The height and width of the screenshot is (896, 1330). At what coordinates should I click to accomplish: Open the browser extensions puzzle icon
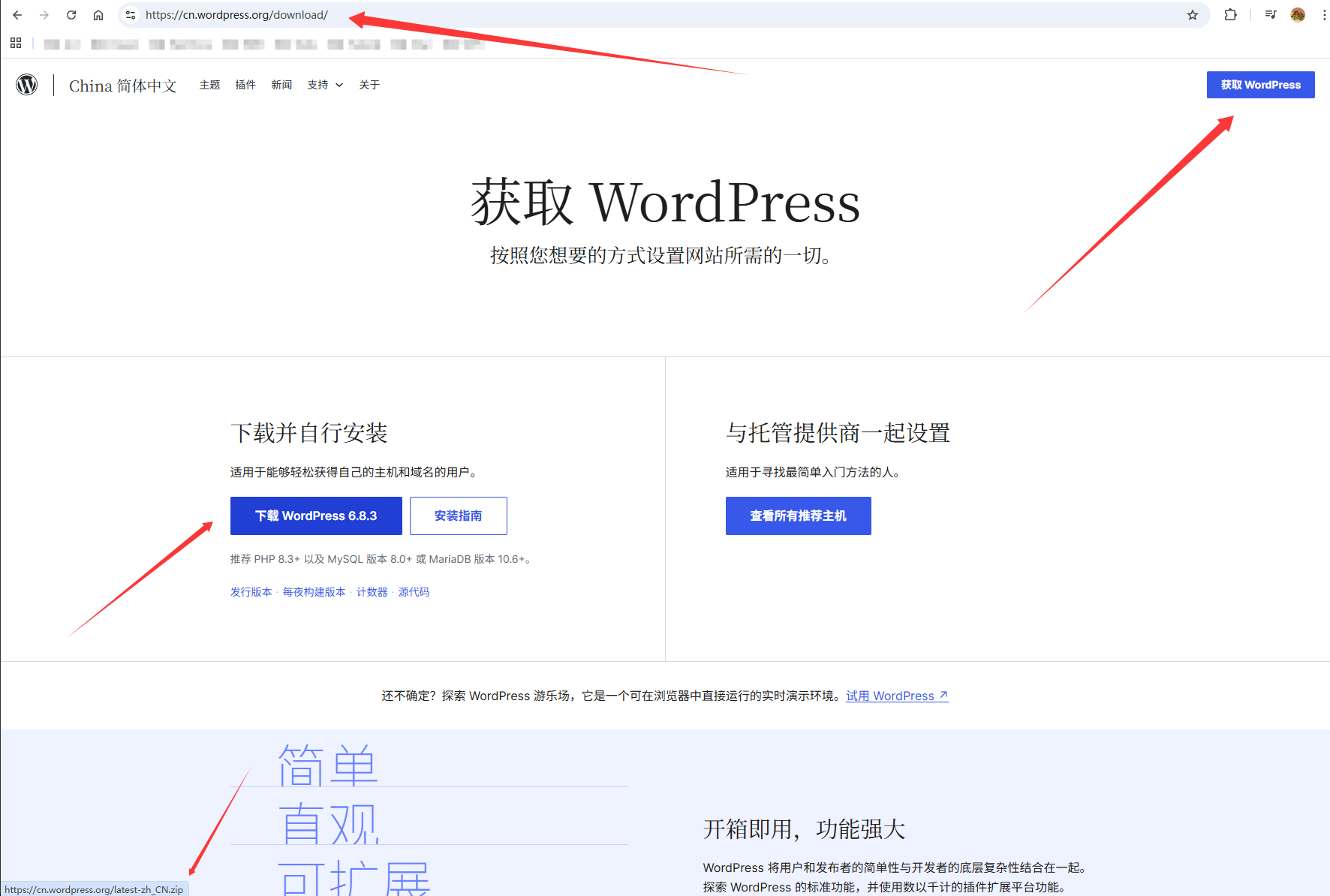point(1230,15)
